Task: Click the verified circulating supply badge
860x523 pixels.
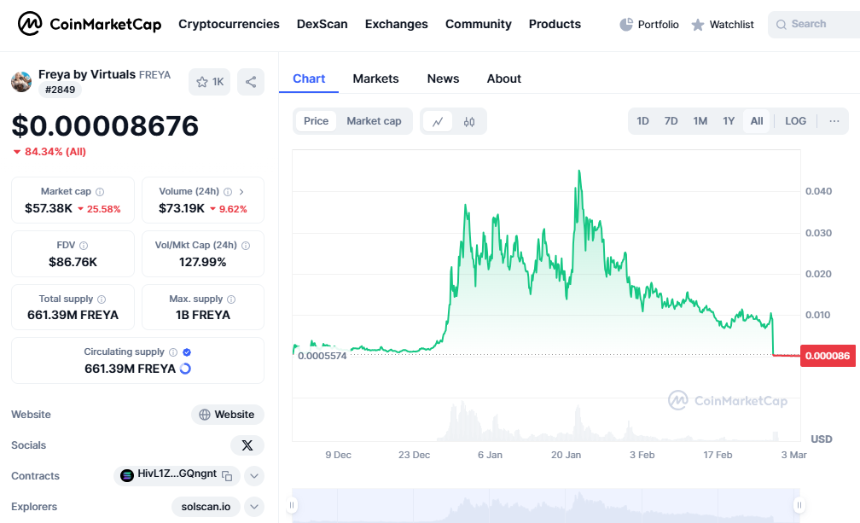Action: (x=186, y=353)
